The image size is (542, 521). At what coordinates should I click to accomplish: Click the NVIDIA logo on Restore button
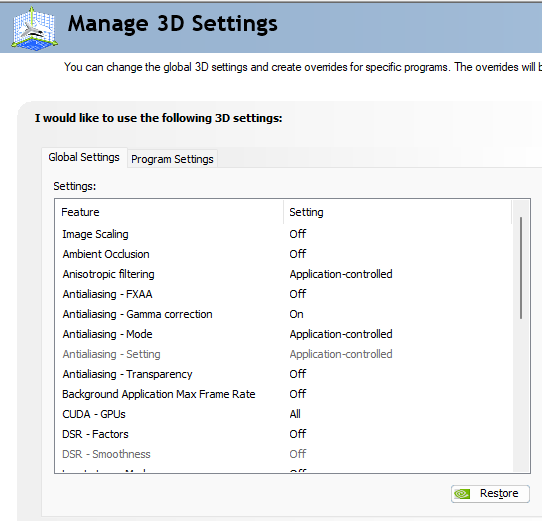pos(462,494)
